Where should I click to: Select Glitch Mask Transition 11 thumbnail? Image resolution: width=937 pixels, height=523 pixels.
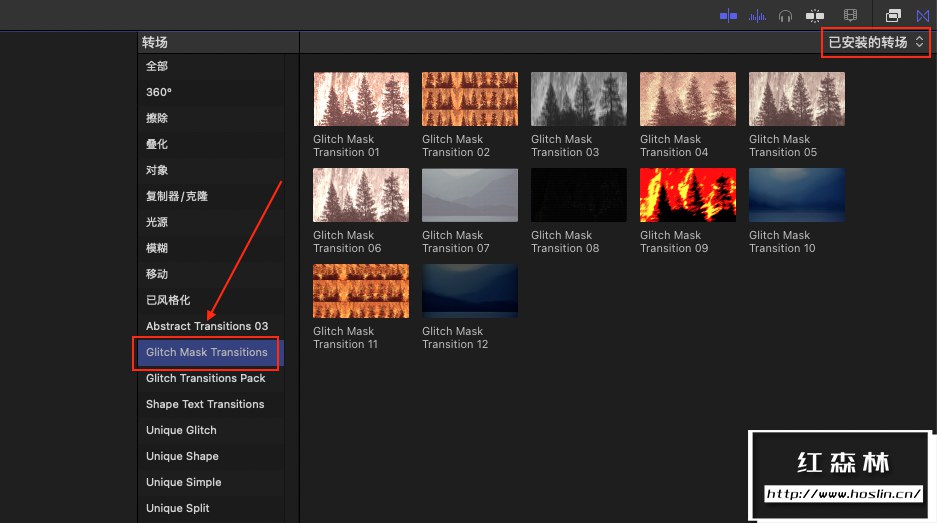pyautogui.click(x=361, y=291)
